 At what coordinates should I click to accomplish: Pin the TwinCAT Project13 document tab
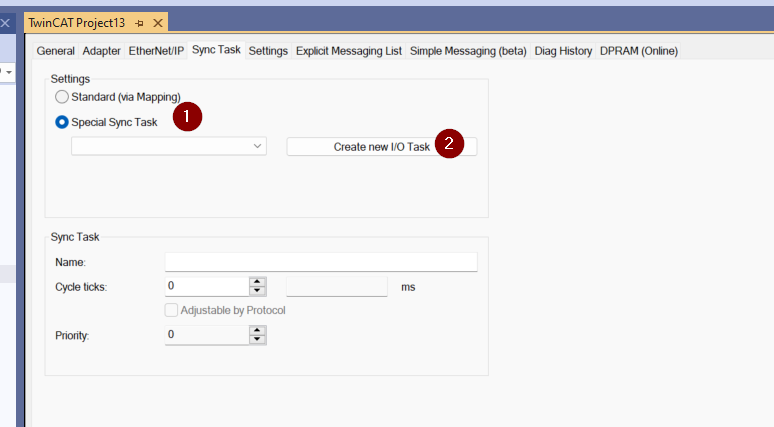pyautogui.click(x=140, y=23)
